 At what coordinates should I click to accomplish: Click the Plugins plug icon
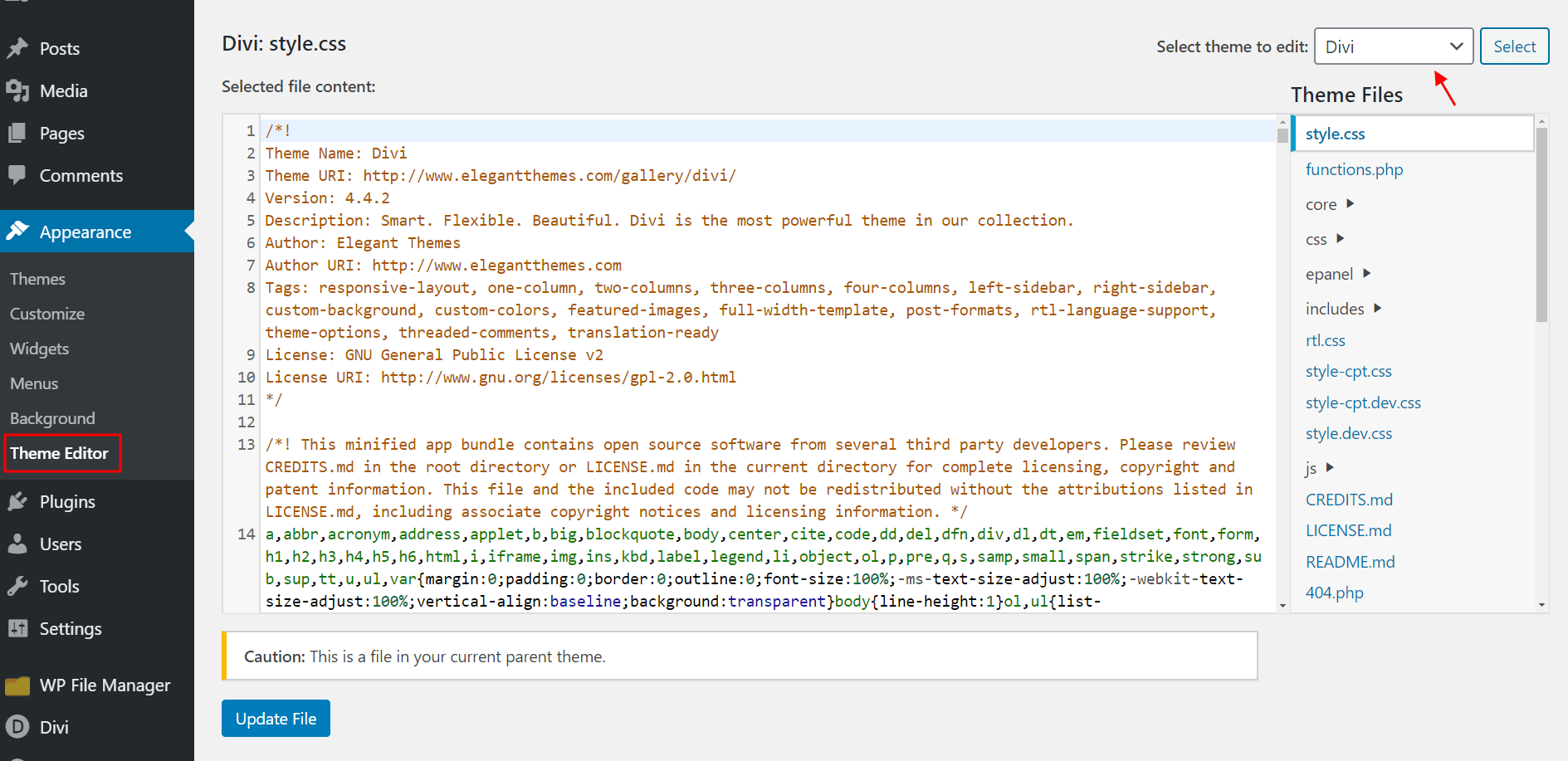pyautogui.click(x=17, y=501)
